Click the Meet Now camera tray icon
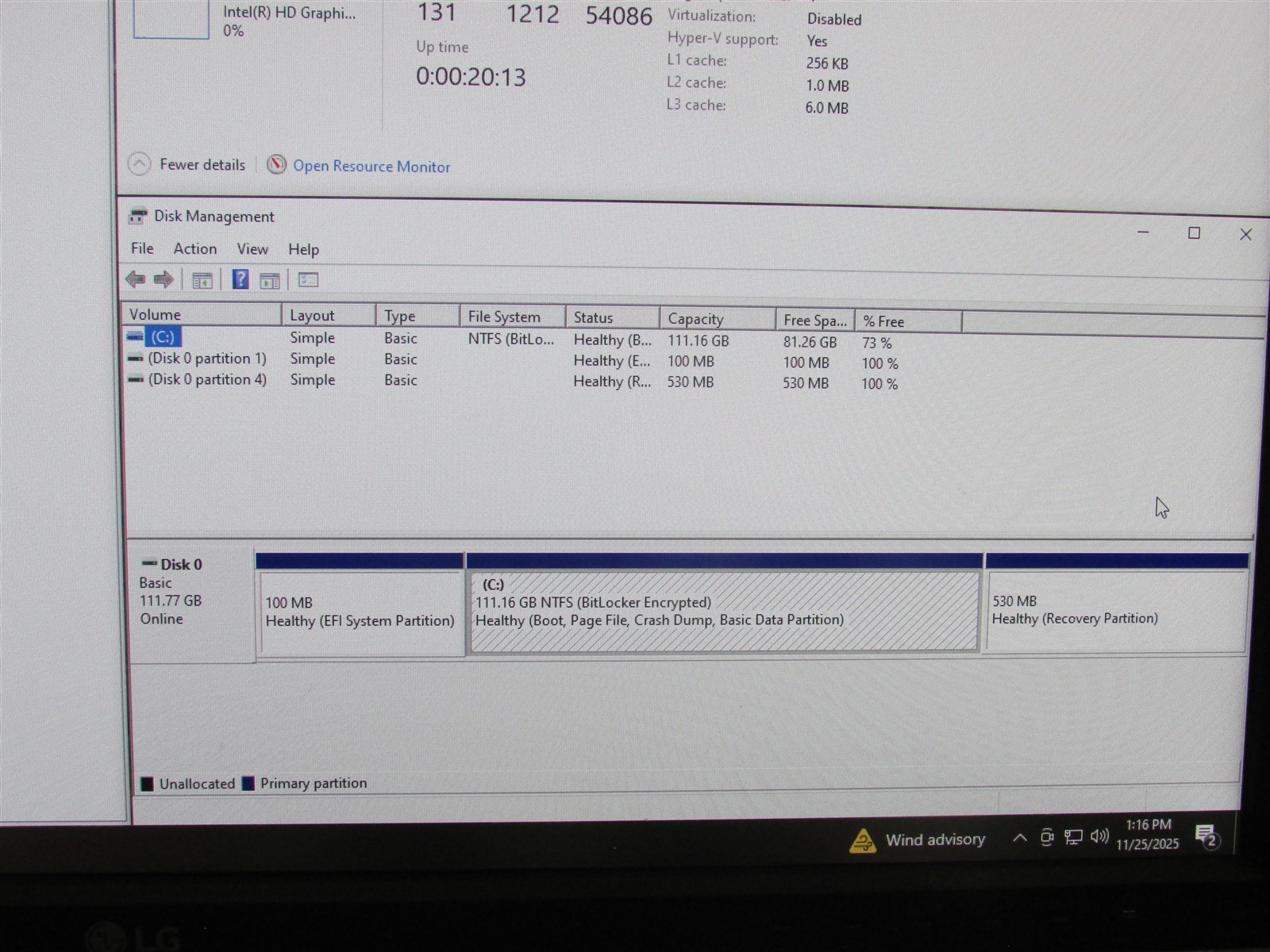The image size is (1270, 952). (1047, 837)
